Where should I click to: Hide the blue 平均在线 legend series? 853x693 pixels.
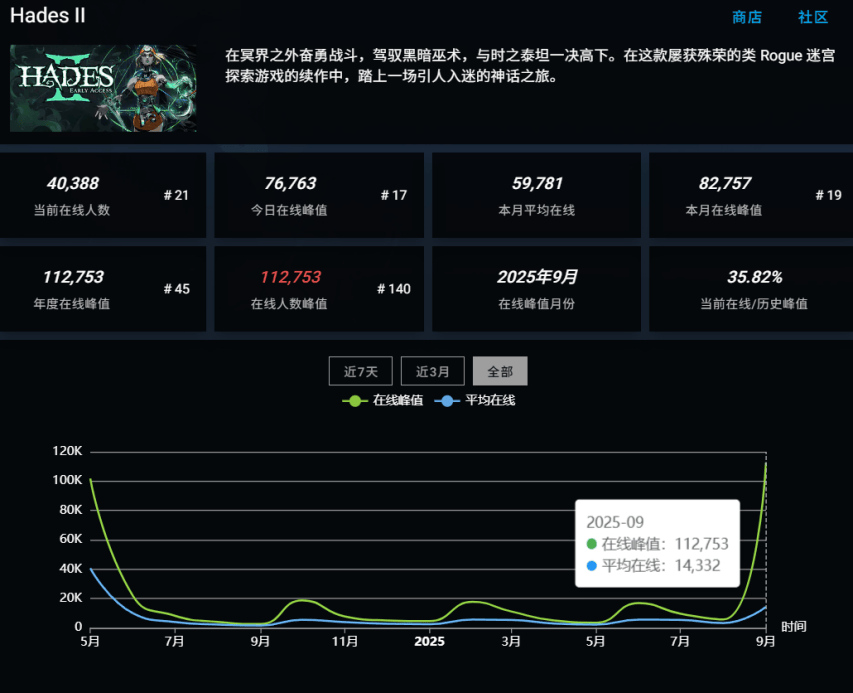pos(476,400)
